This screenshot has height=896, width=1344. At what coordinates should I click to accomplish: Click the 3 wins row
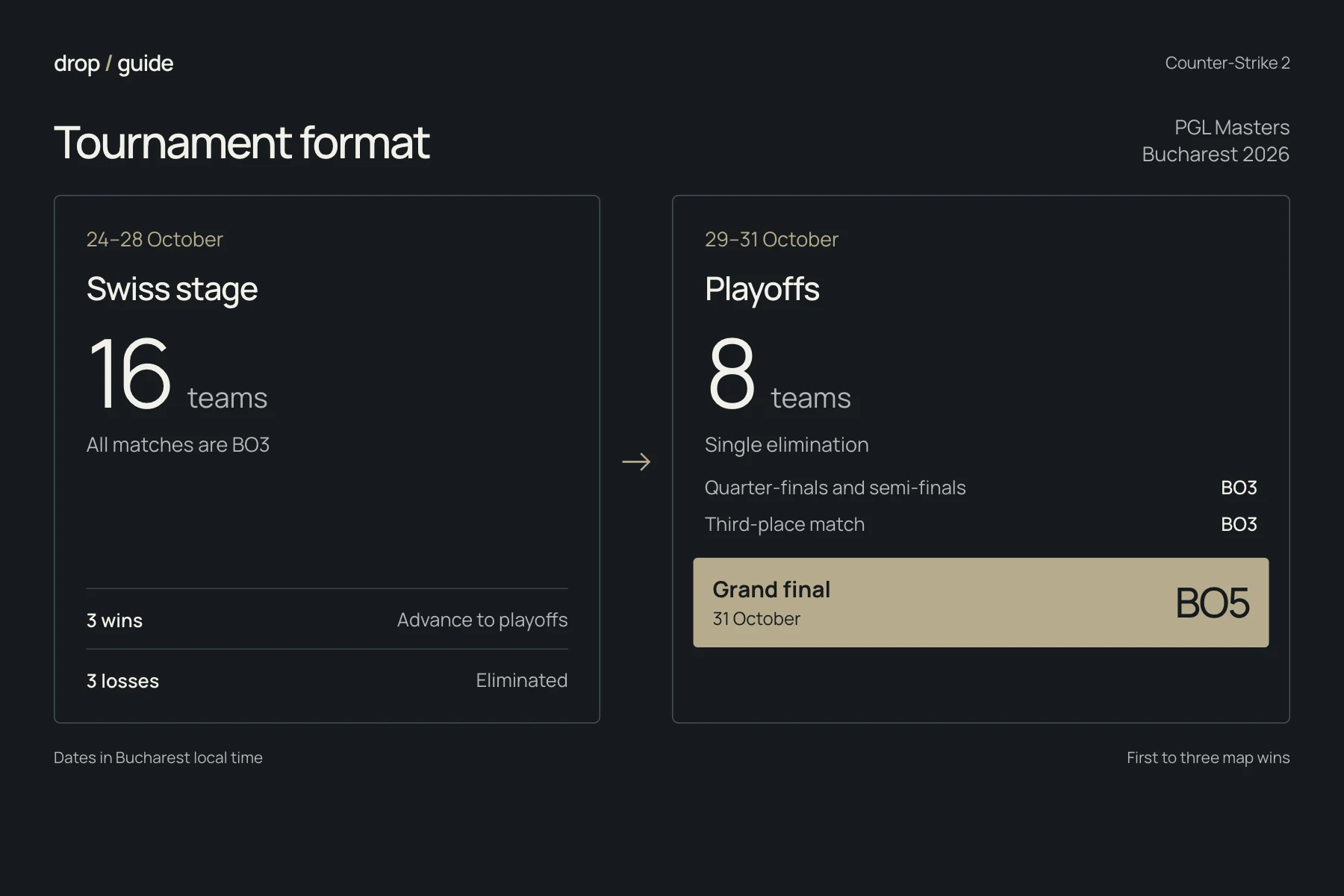327,620
